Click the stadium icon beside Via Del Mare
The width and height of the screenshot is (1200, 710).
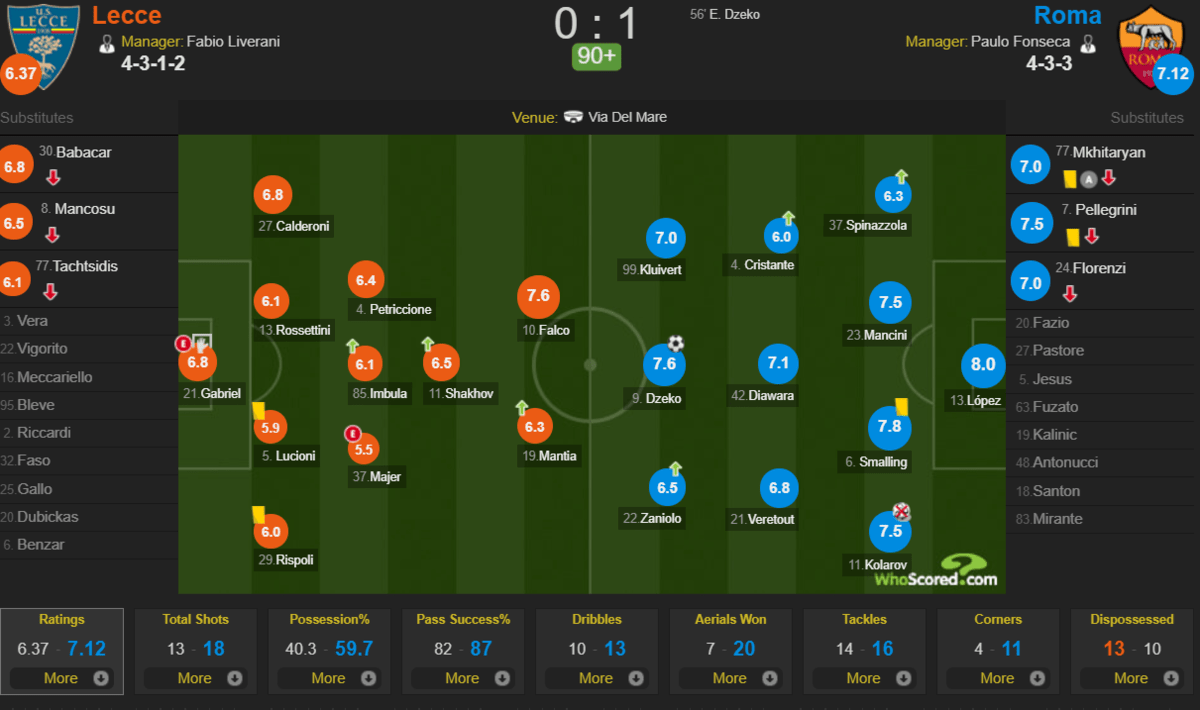573,117
